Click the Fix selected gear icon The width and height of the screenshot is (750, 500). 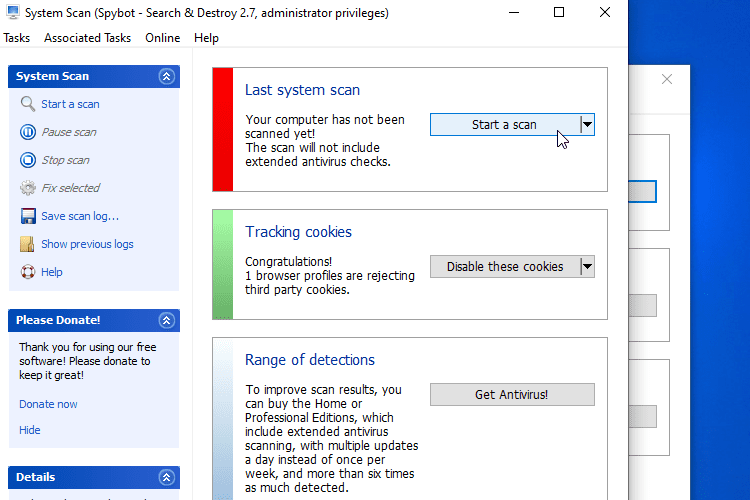(28, 188)
